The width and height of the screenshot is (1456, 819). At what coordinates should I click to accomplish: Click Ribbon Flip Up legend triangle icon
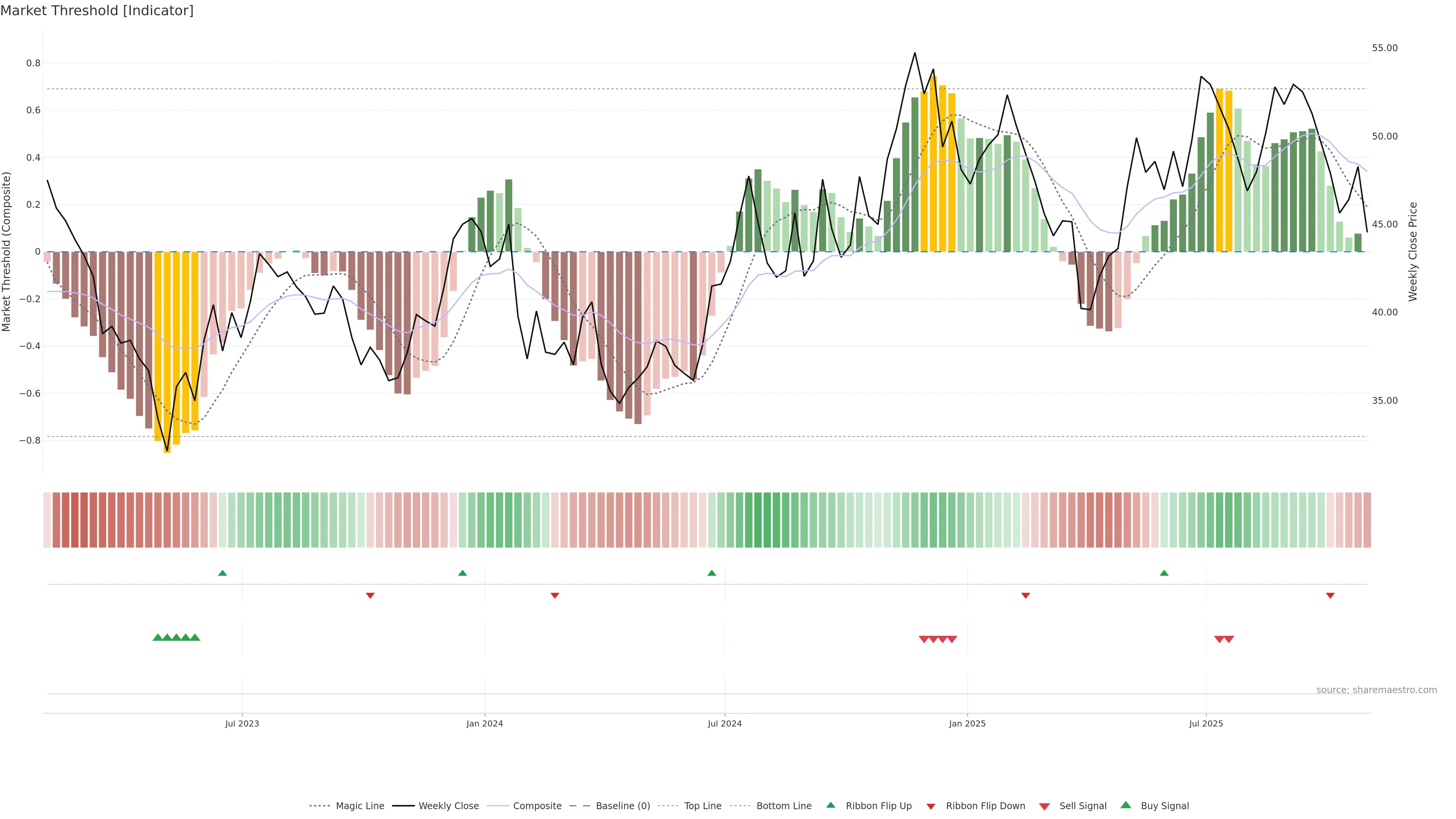pos(830,805)
